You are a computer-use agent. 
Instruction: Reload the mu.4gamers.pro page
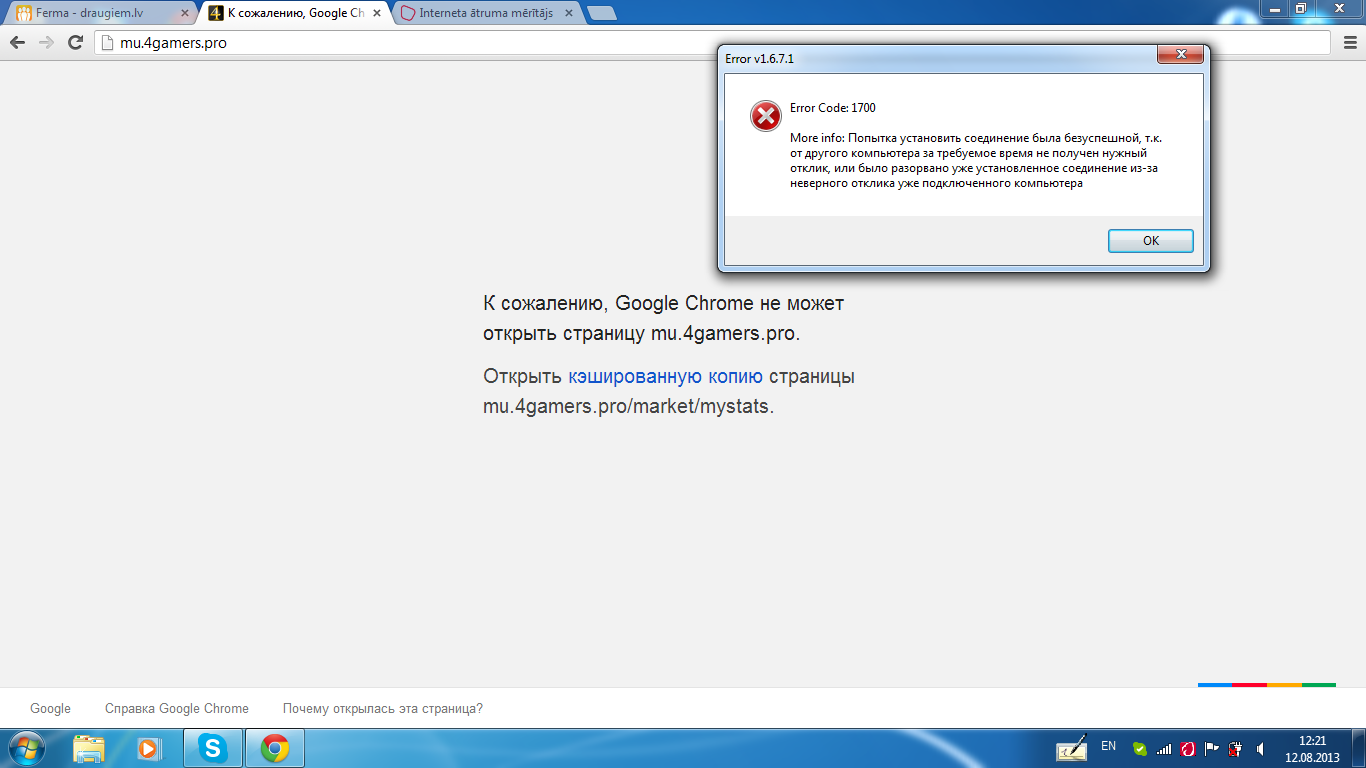(75, 42)
